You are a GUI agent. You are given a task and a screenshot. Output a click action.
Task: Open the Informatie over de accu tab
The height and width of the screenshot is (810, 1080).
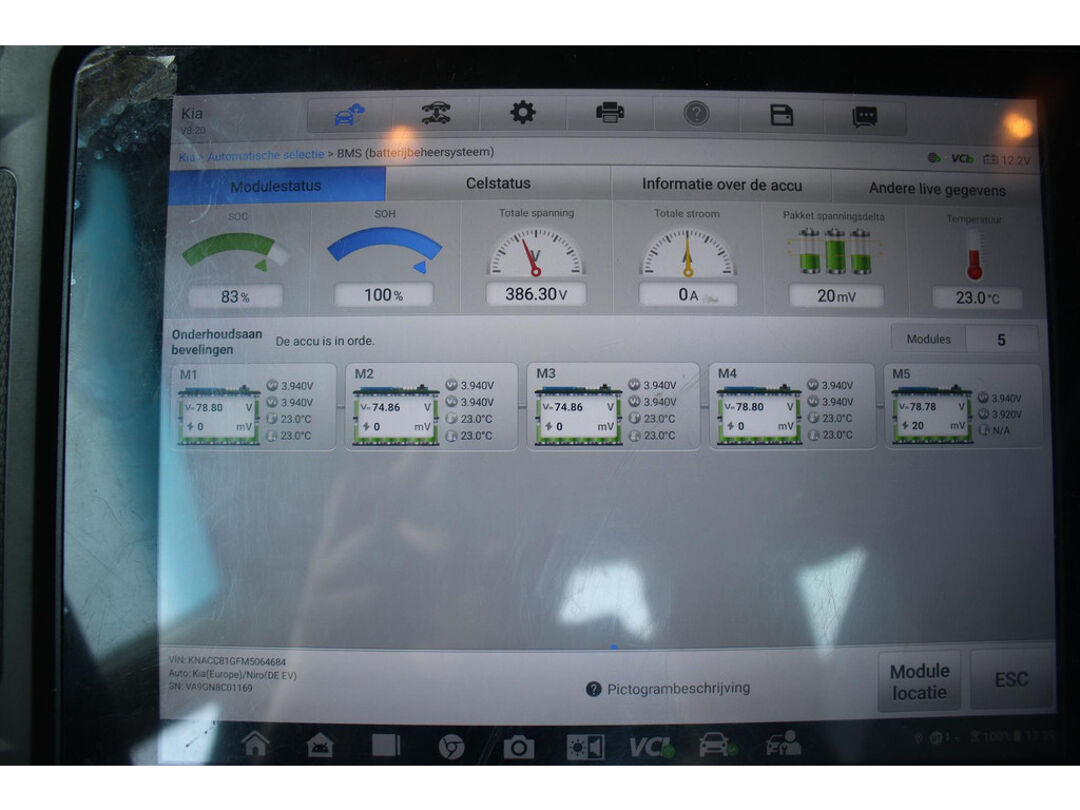(722, 185)
